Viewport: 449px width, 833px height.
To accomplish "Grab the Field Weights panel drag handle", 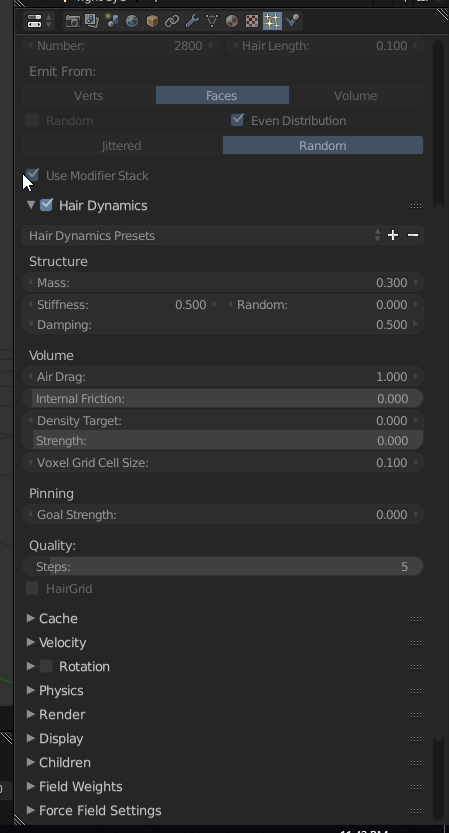I will pos(416,787).
